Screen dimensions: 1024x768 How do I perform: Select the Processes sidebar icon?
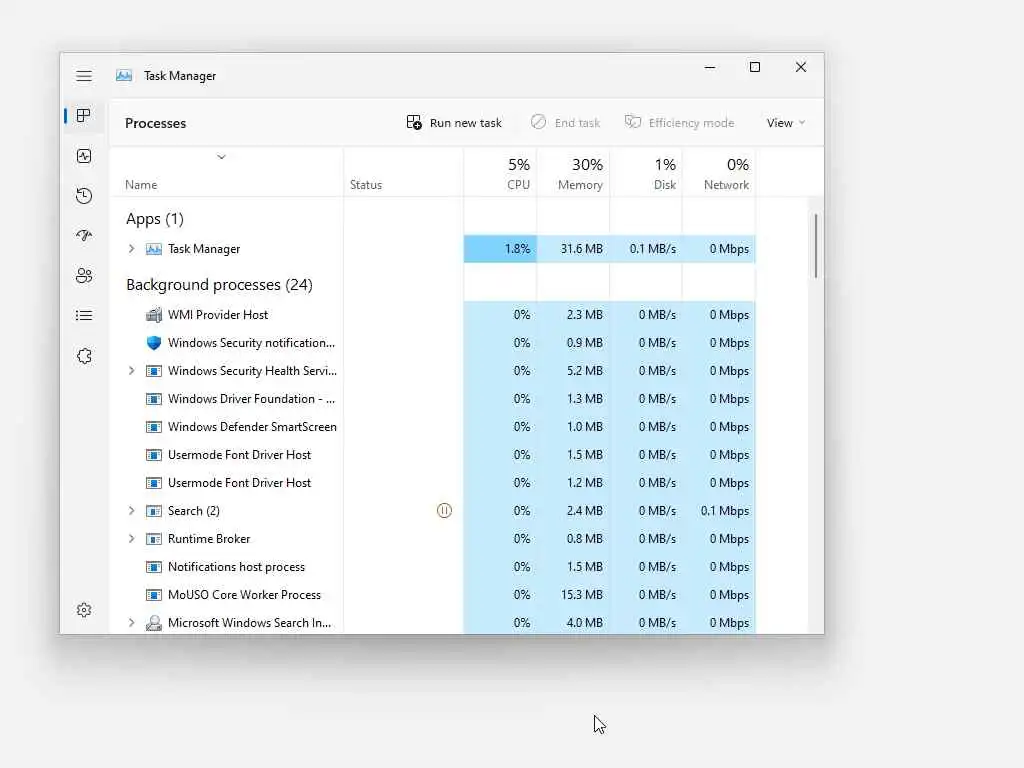tap(84, 116)
